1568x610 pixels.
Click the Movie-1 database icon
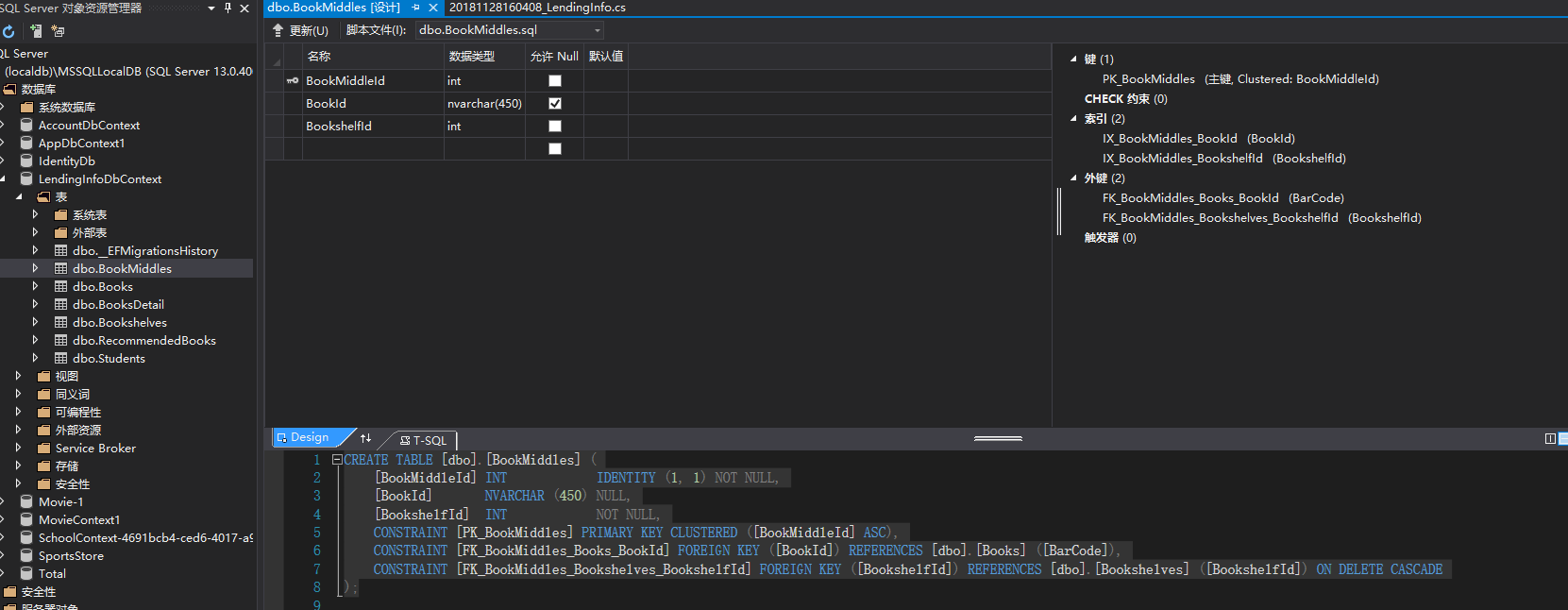(27, 501)
